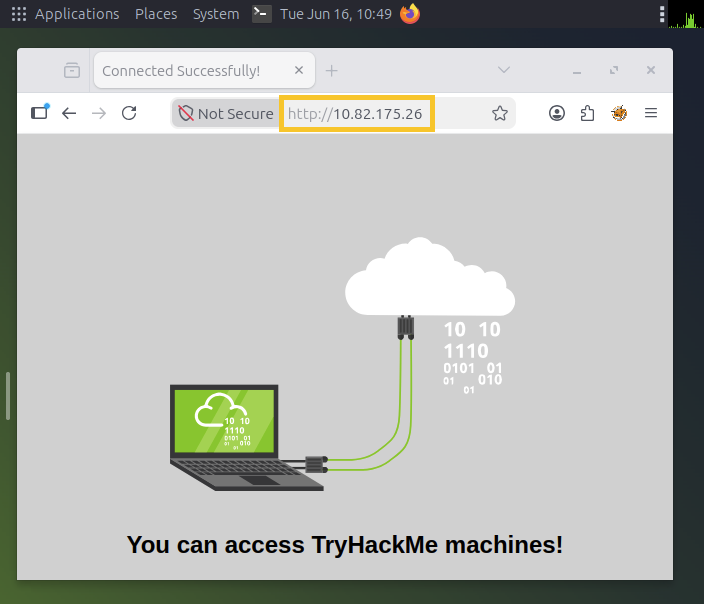
Task: Launch the terminal from the top panel
Action: 261,14
